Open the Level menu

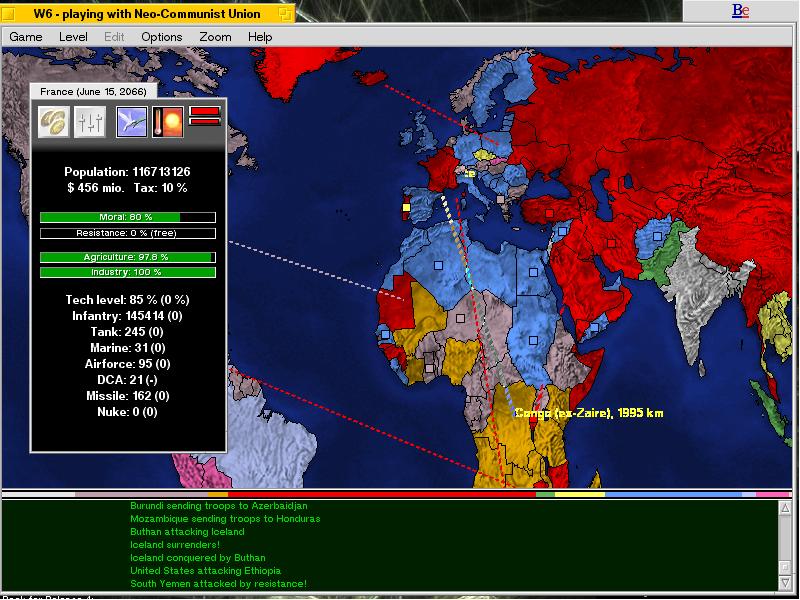point(73,37)
